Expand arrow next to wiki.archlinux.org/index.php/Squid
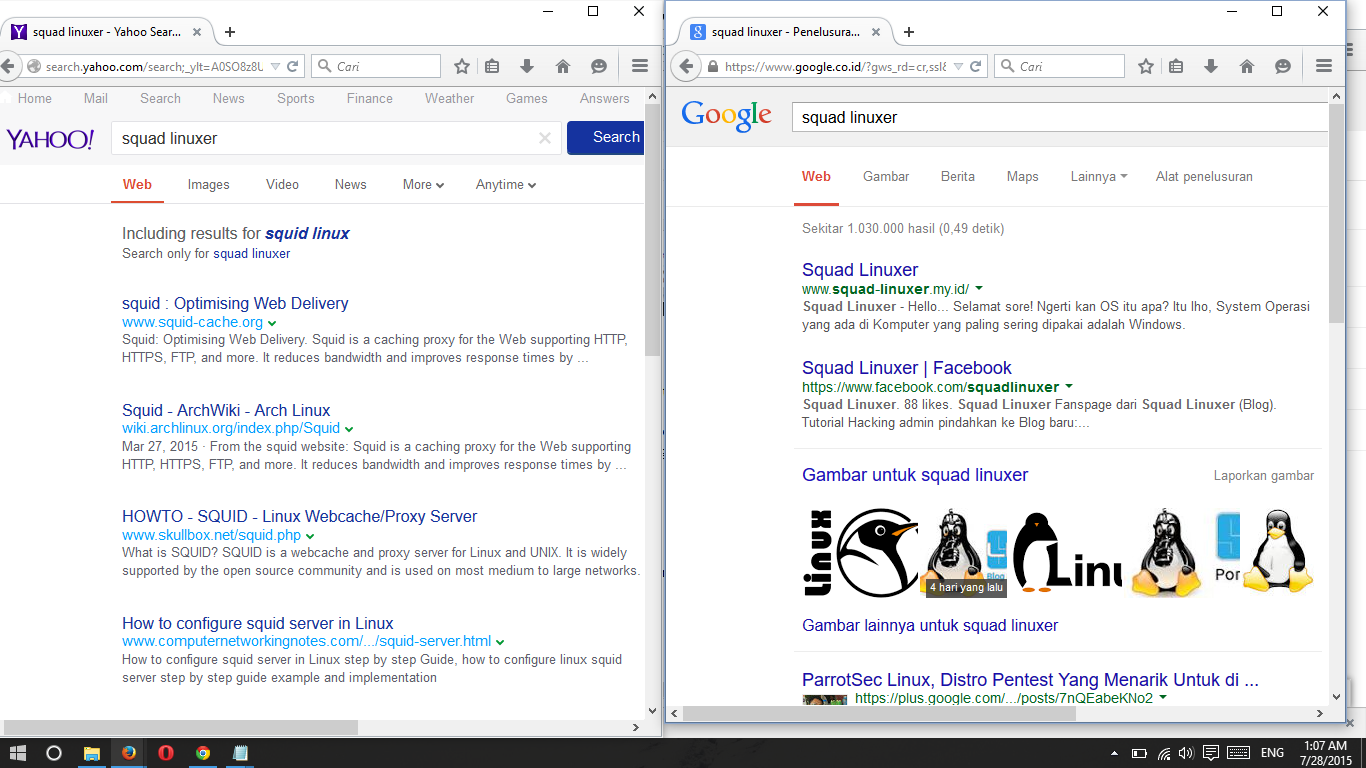Image resolution: width=1366 pixels, height=768 pixels. tap(349, 429)
